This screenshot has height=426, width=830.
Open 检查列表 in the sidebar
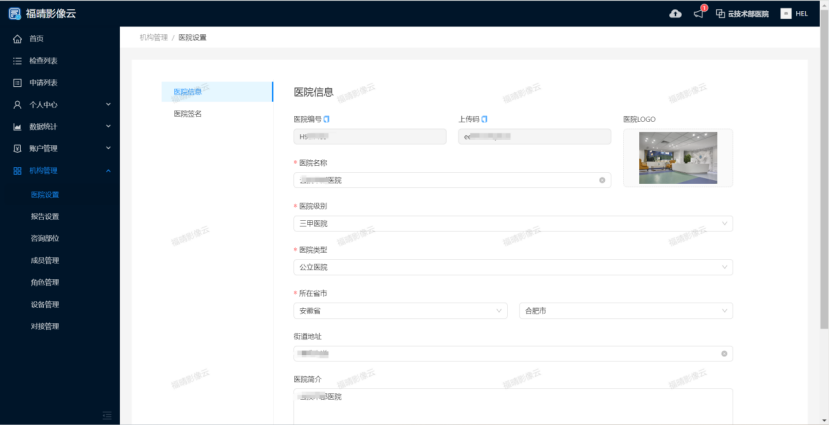(43, 61)
